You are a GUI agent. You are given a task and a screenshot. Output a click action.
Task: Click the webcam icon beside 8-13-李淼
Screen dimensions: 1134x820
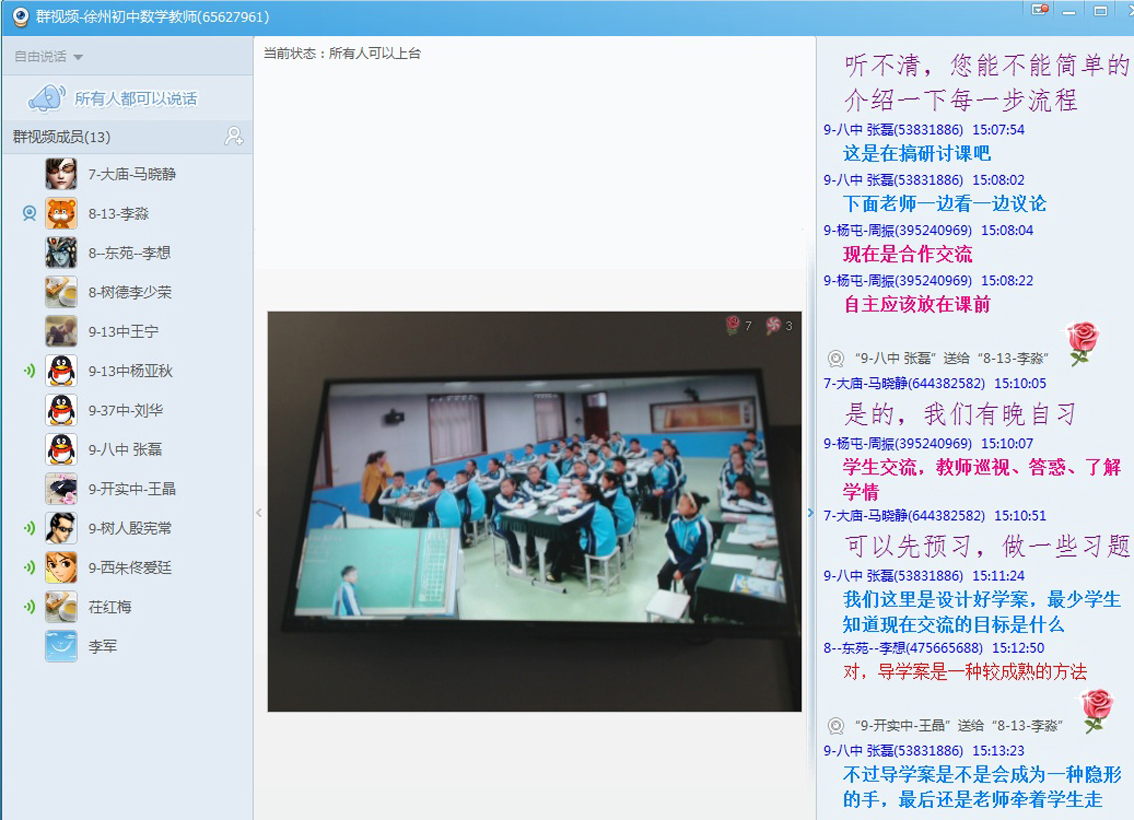pos(30,213)
